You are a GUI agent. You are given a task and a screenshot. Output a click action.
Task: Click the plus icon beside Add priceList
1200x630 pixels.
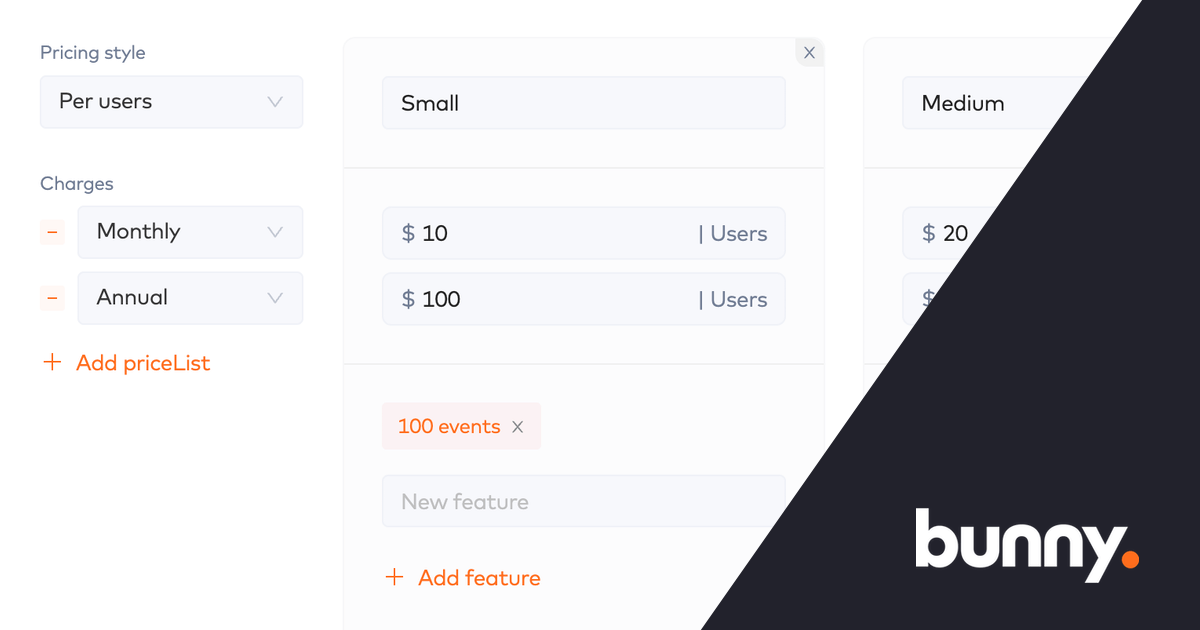point(52,362)
